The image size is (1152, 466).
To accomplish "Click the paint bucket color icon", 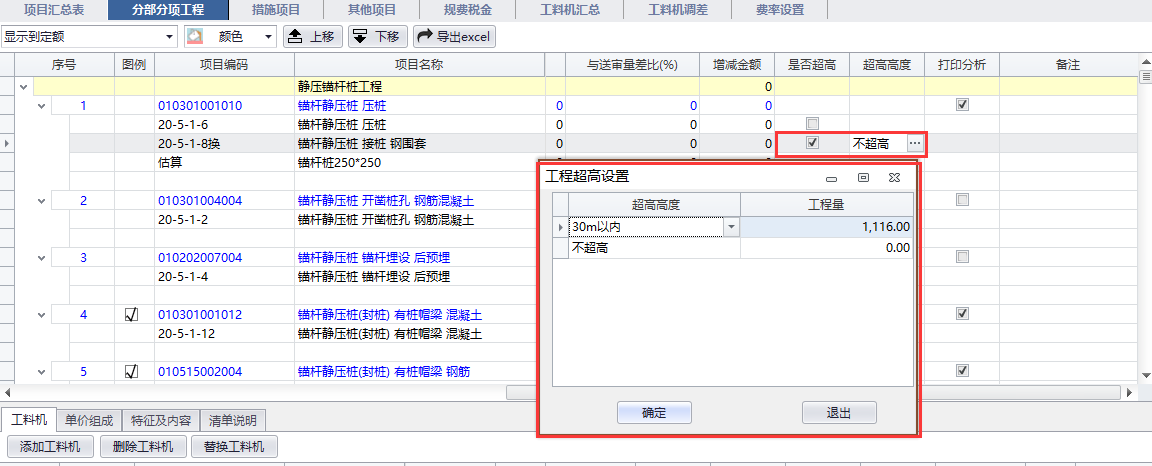I will point(195,37).
